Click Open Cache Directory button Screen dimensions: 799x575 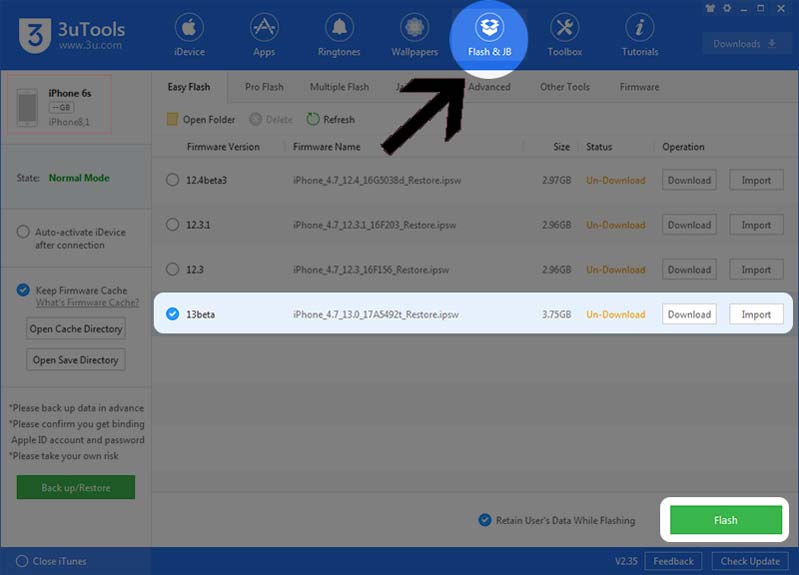76,329
